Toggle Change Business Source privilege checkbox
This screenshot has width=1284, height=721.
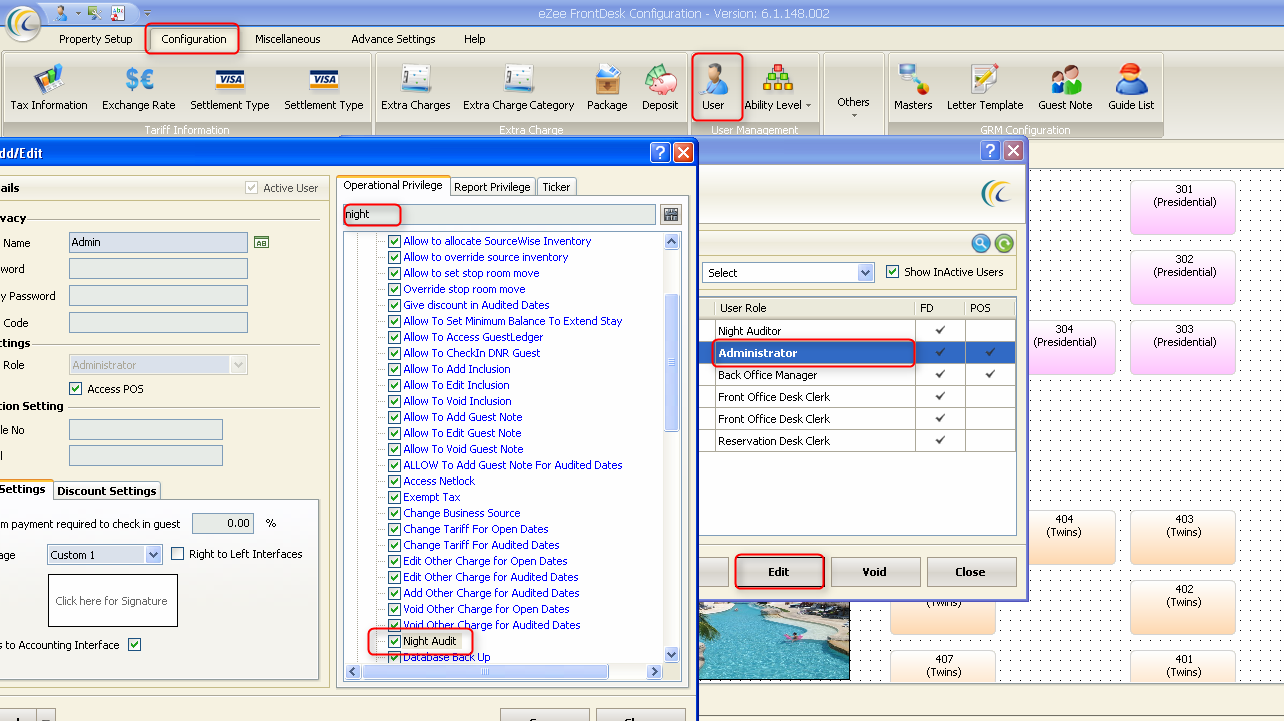pos(395,513)
